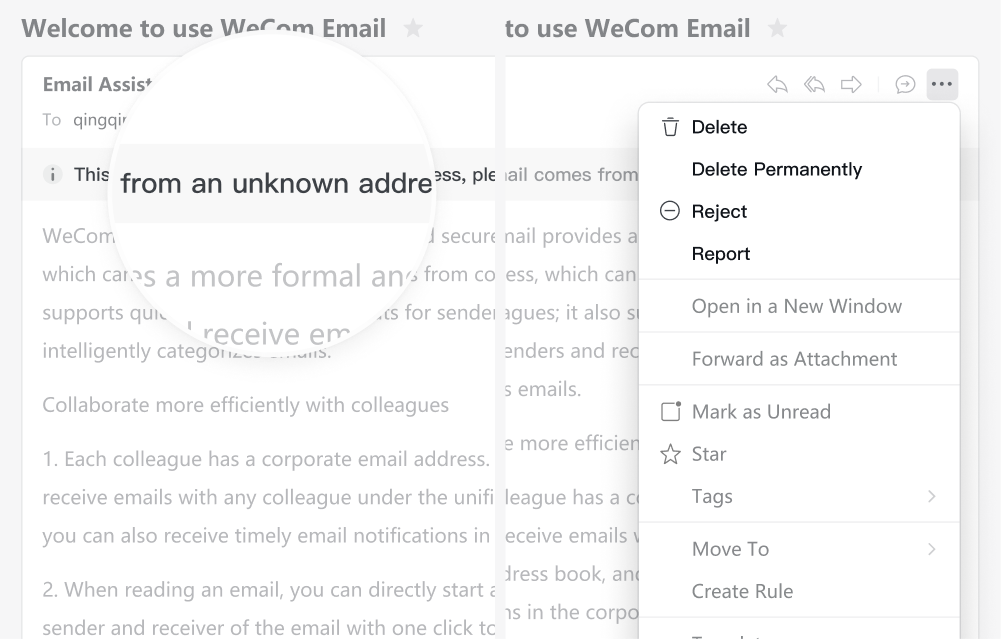Choose Forward as Attachment
The height and width of the screenshot is (639, 1001).
click(x=795, y=359)
